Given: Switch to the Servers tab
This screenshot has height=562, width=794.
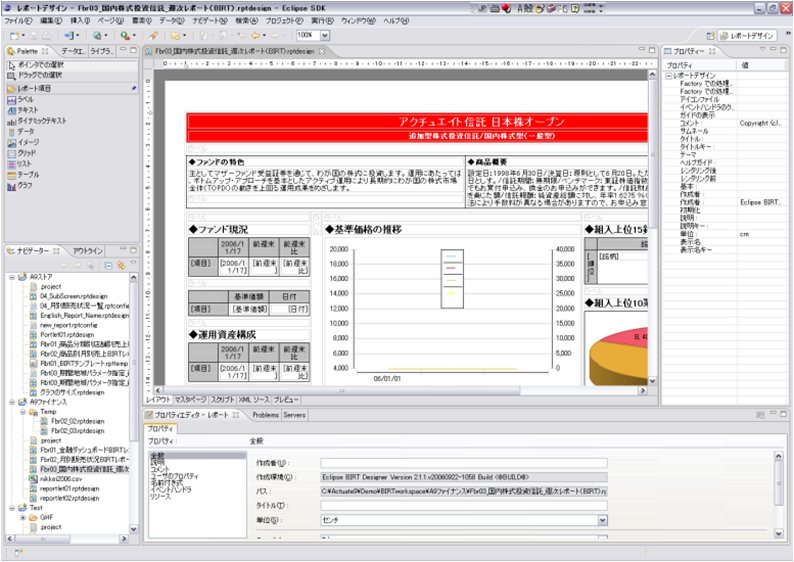Looking at the screenshot, I should 294,415.
